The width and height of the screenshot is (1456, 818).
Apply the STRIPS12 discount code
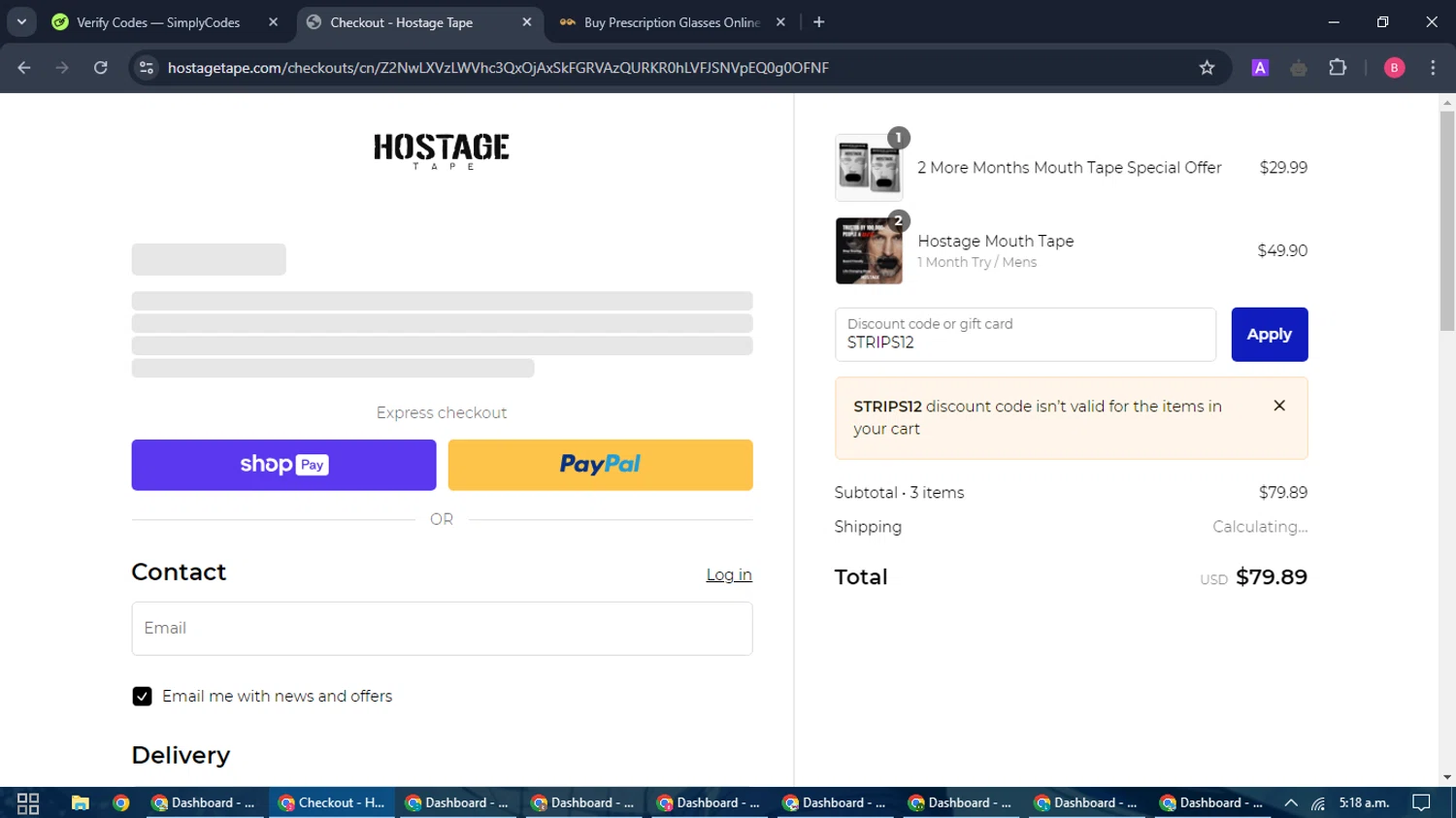point(1270,335)
